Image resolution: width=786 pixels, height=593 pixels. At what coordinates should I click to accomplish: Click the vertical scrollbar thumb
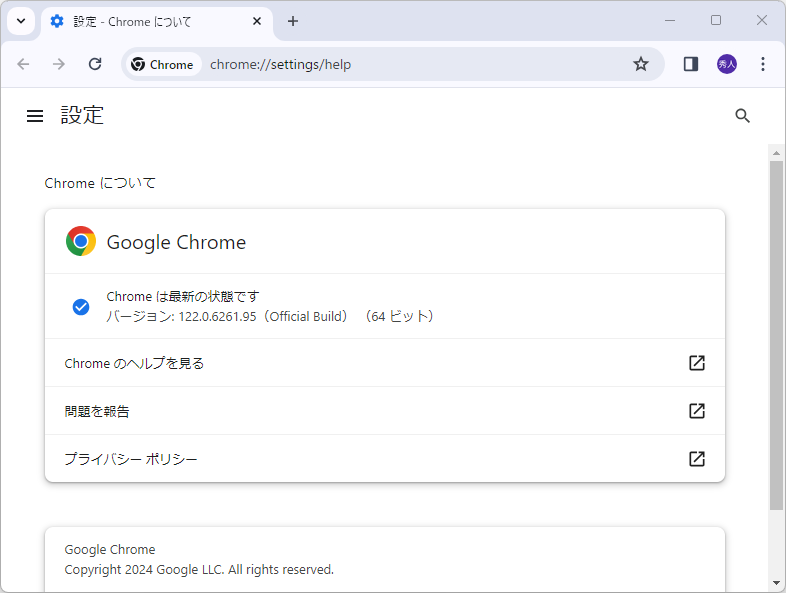(x=776, y=335)
